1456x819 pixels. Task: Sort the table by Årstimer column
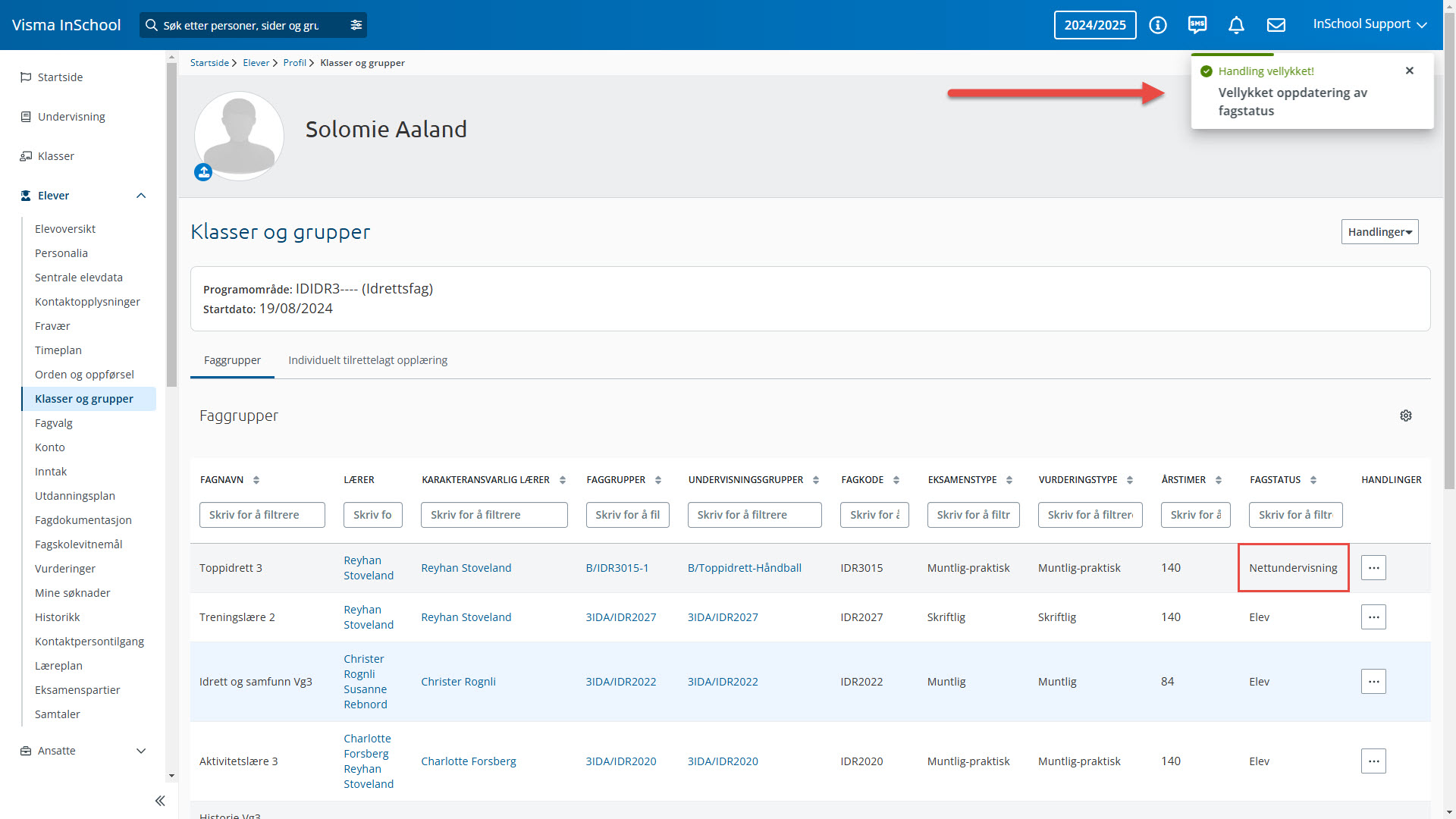point(1218,480)
